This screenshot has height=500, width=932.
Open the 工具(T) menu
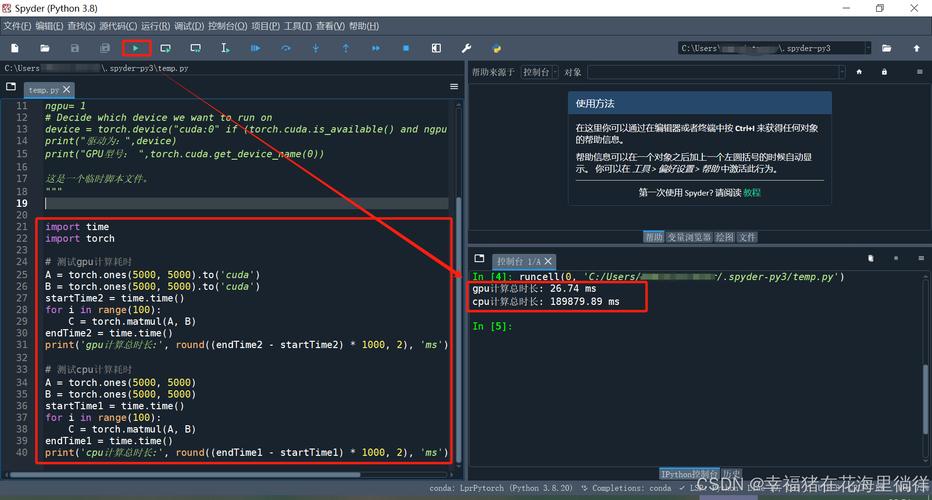[298, 26]
